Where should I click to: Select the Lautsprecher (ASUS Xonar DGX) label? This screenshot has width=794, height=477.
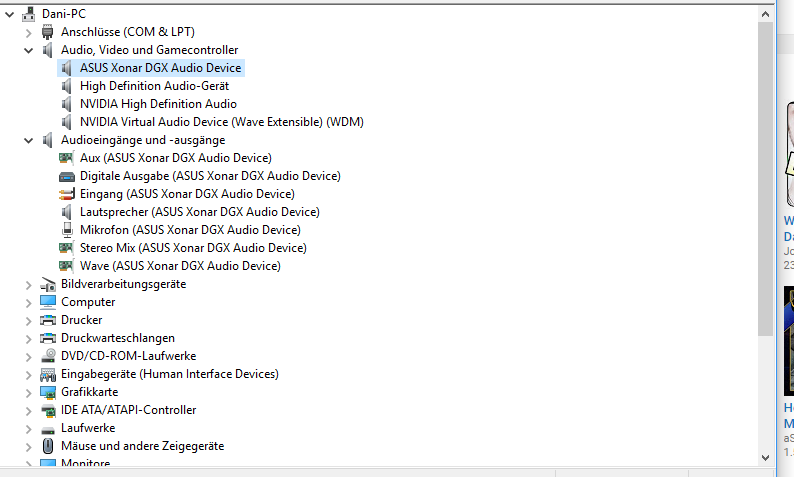[x=200, y=212]
